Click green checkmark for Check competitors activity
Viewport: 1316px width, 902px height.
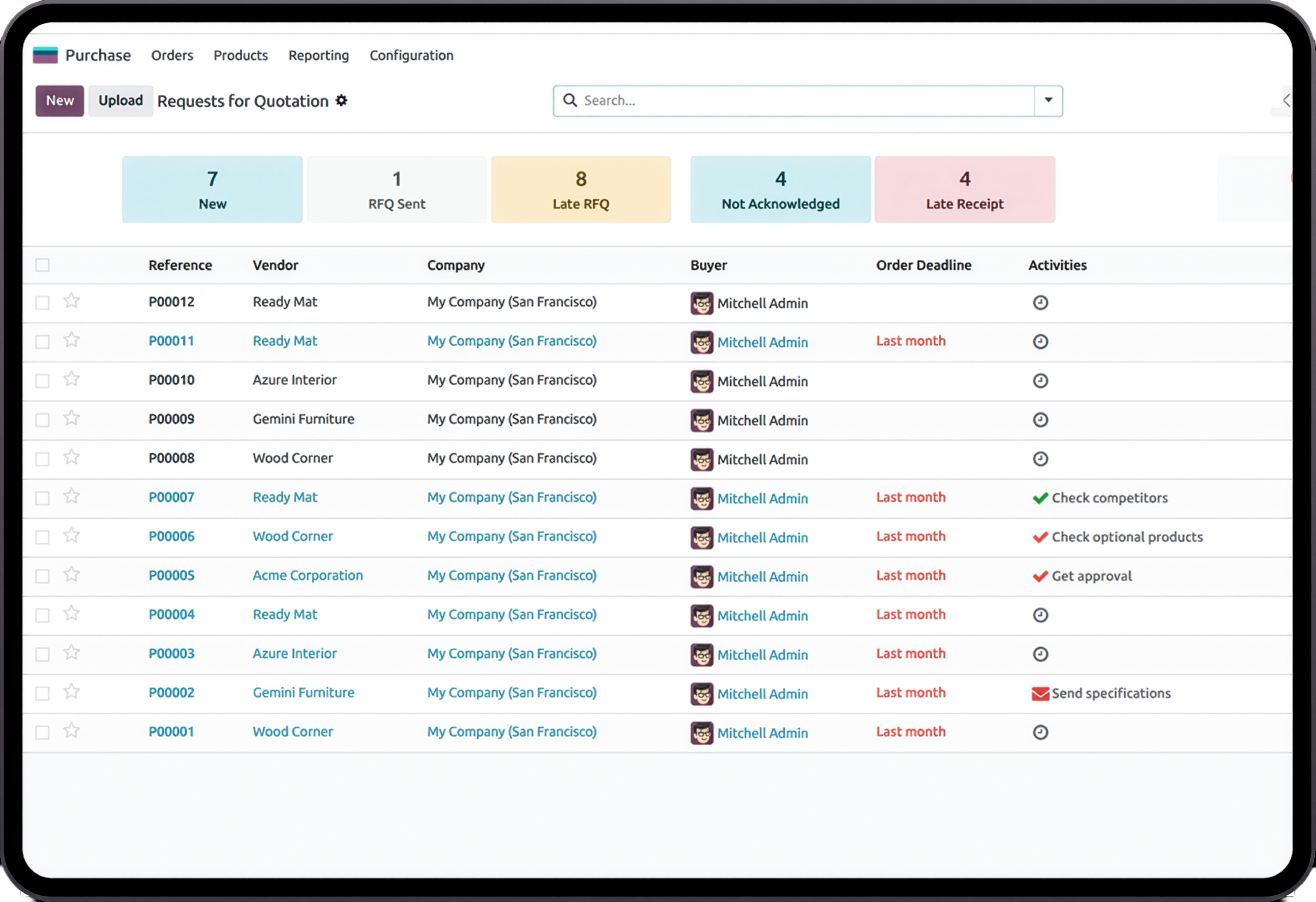click(x=1040, y=498)
